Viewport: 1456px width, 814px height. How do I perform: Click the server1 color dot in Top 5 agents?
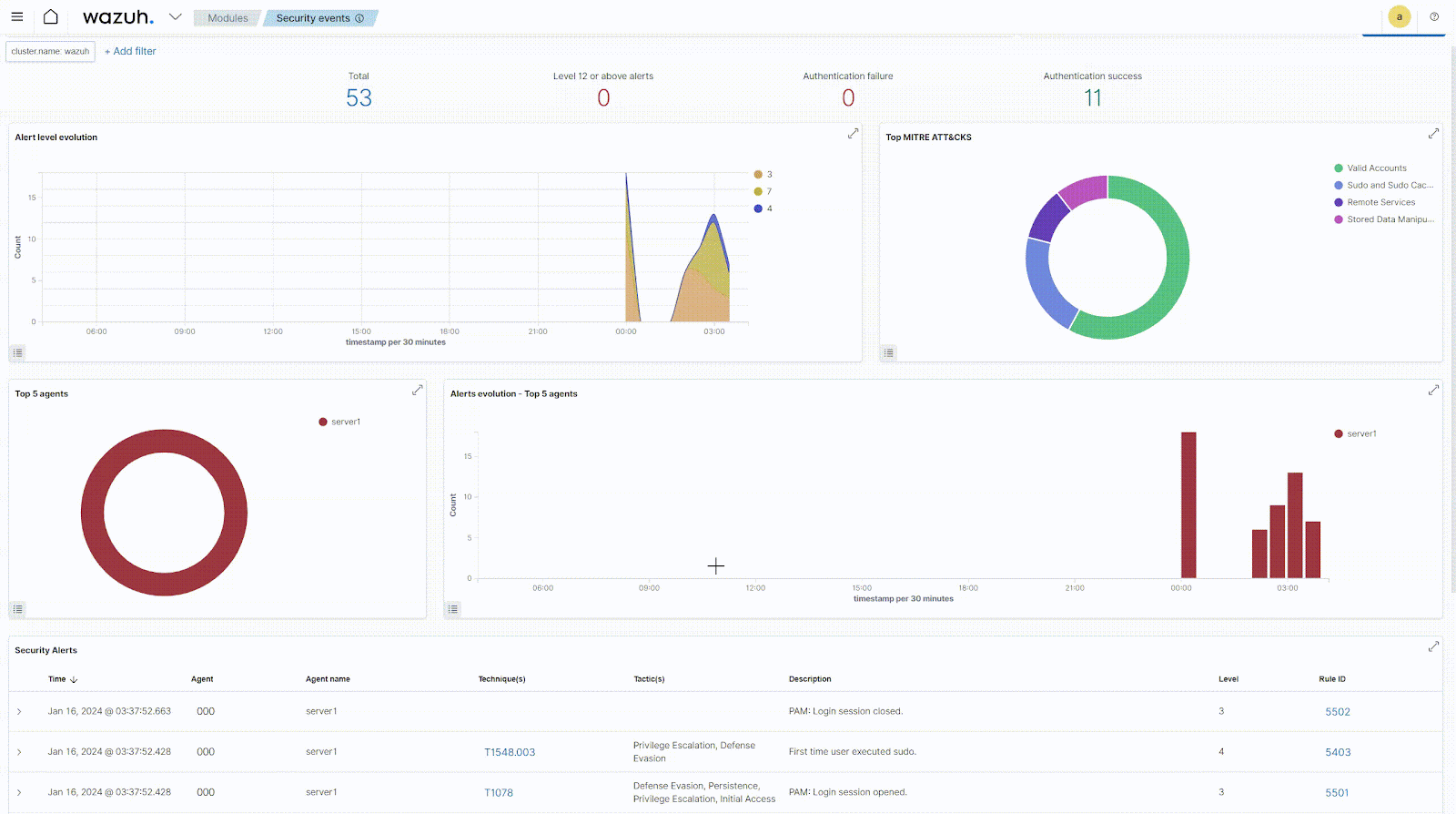tap(323, 422)
